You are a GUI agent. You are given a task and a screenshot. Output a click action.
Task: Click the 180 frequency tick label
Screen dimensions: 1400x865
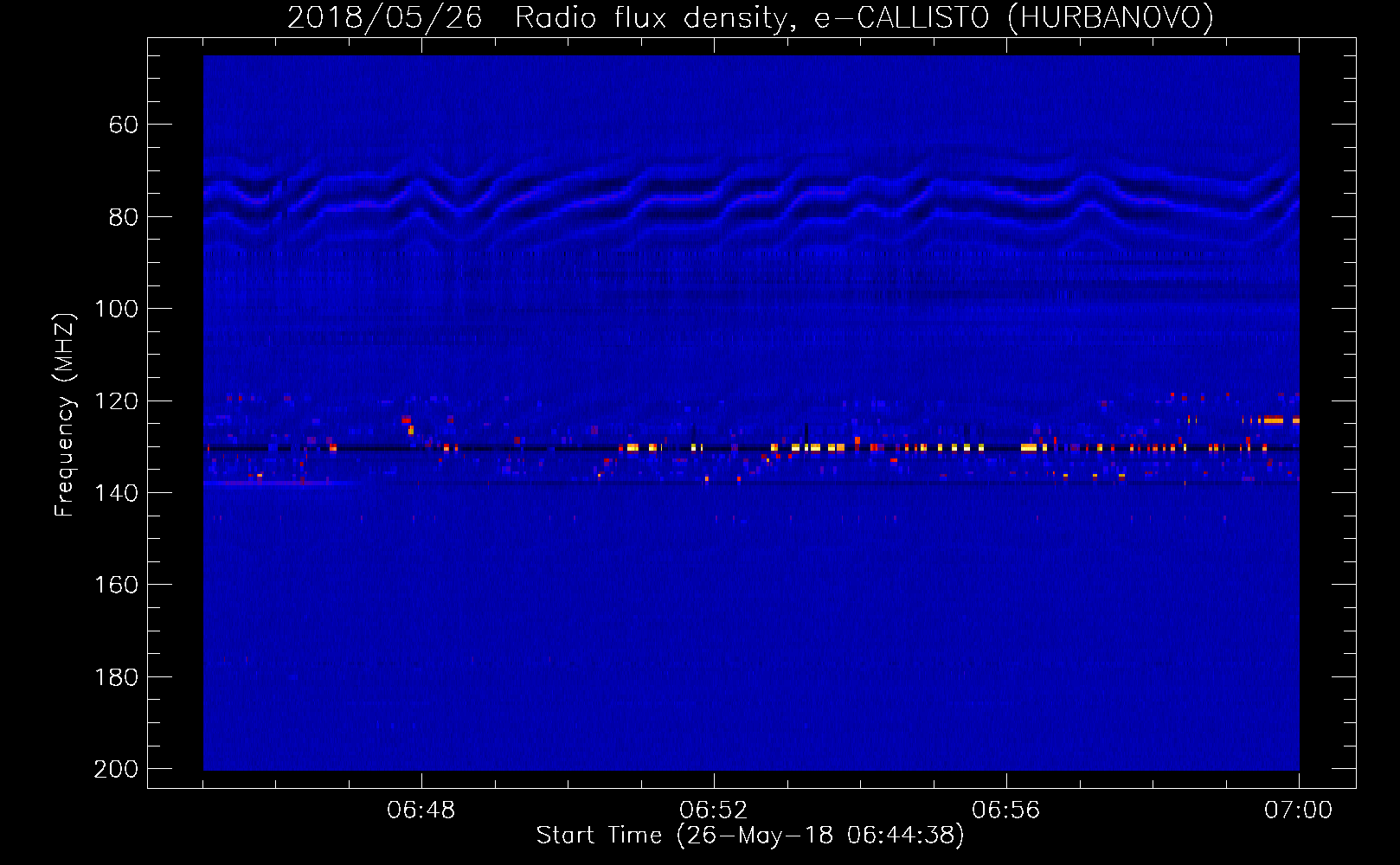116,677
